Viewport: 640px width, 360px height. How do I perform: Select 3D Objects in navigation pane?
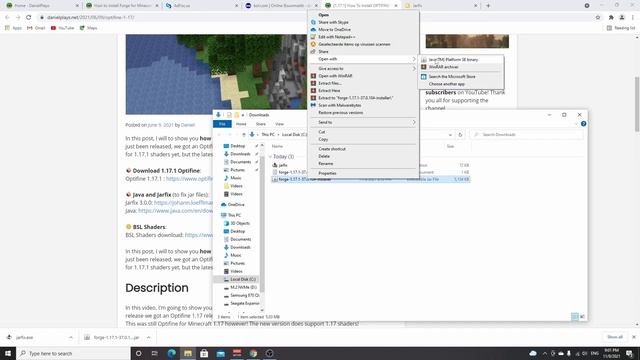click(240, 223)
